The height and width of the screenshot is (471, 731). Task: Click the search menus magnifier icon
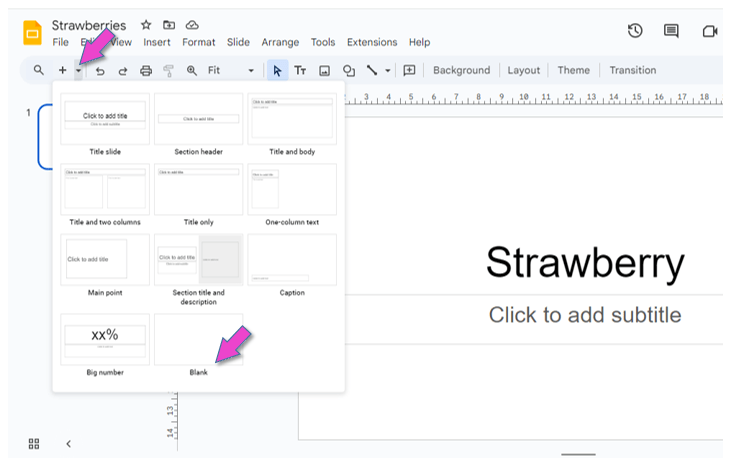click(x=38, y=71)
